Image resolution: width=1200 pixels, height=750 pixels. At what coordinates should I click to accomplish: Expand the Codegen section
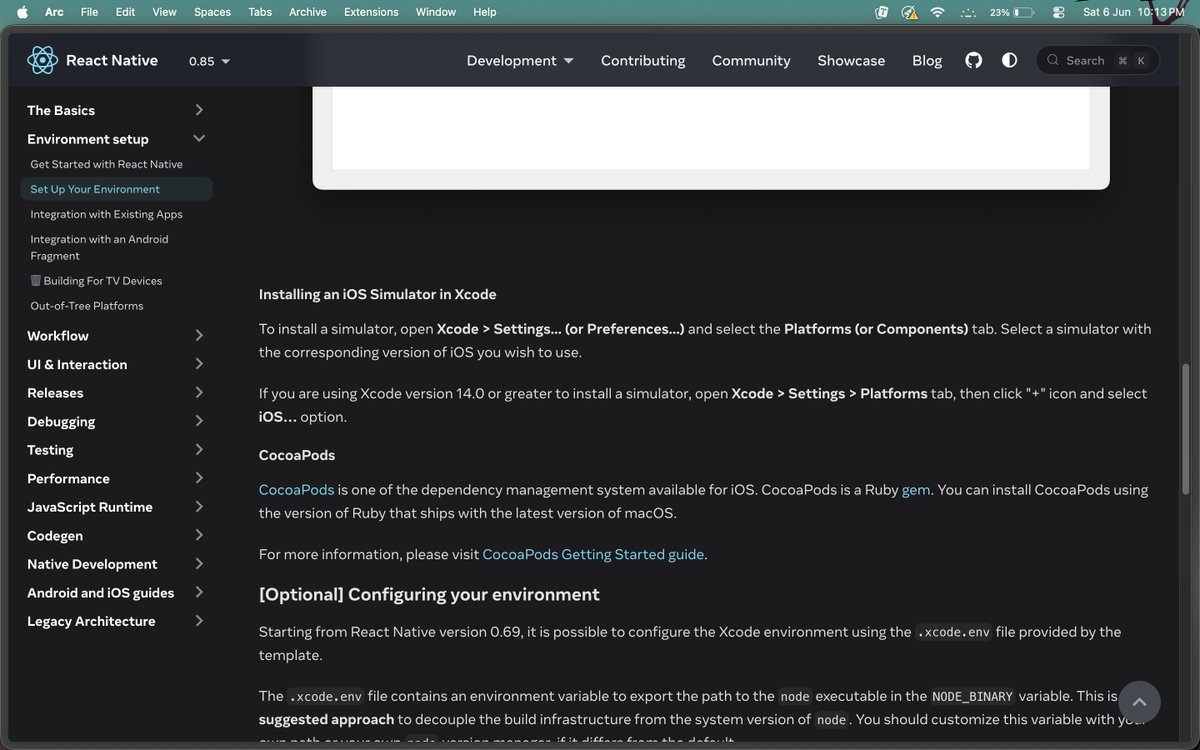pyautogui.click(x=116, y=535)
